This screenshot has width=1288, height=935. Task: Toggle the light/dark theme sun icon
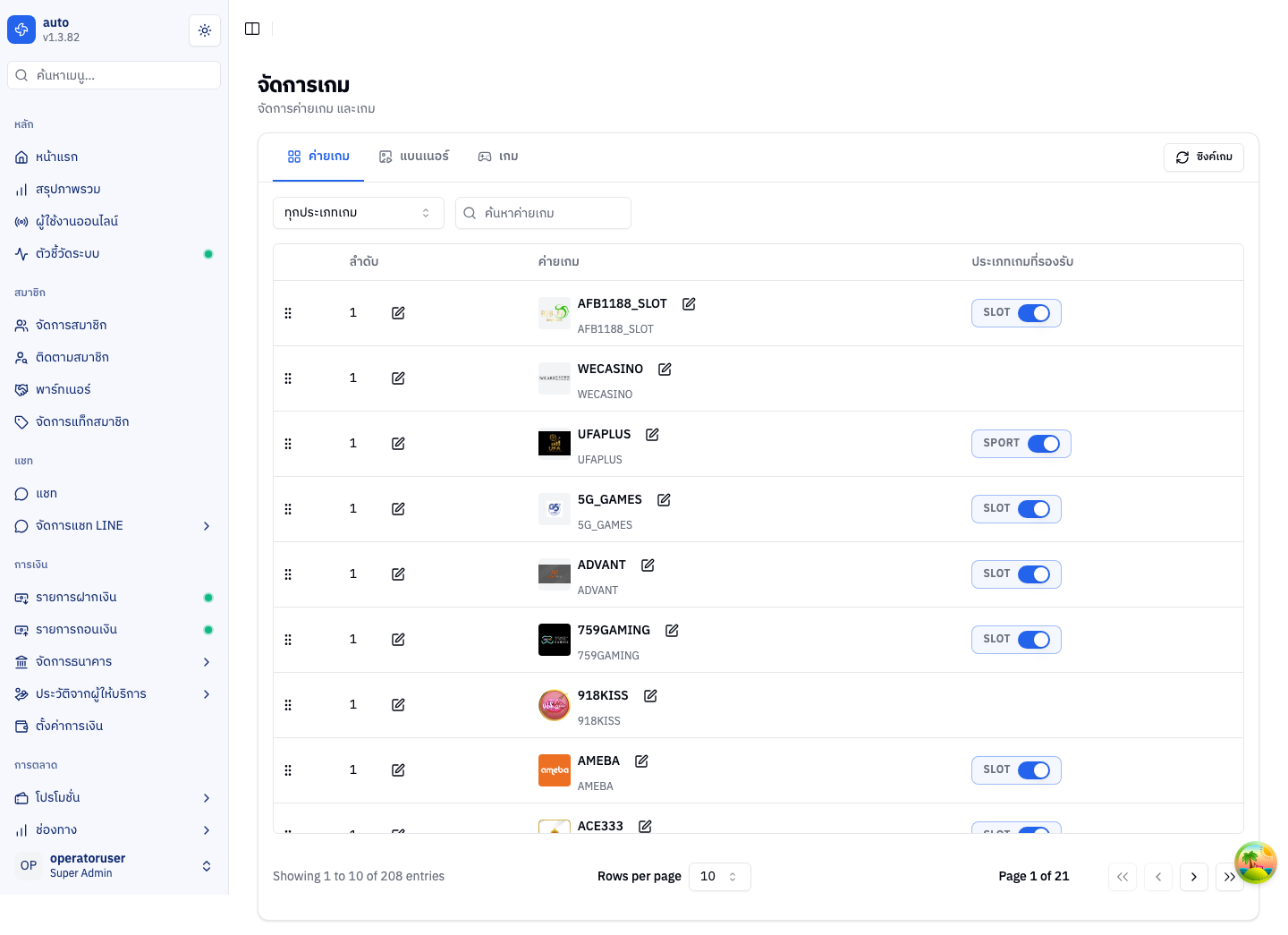(x=205, y=30)
